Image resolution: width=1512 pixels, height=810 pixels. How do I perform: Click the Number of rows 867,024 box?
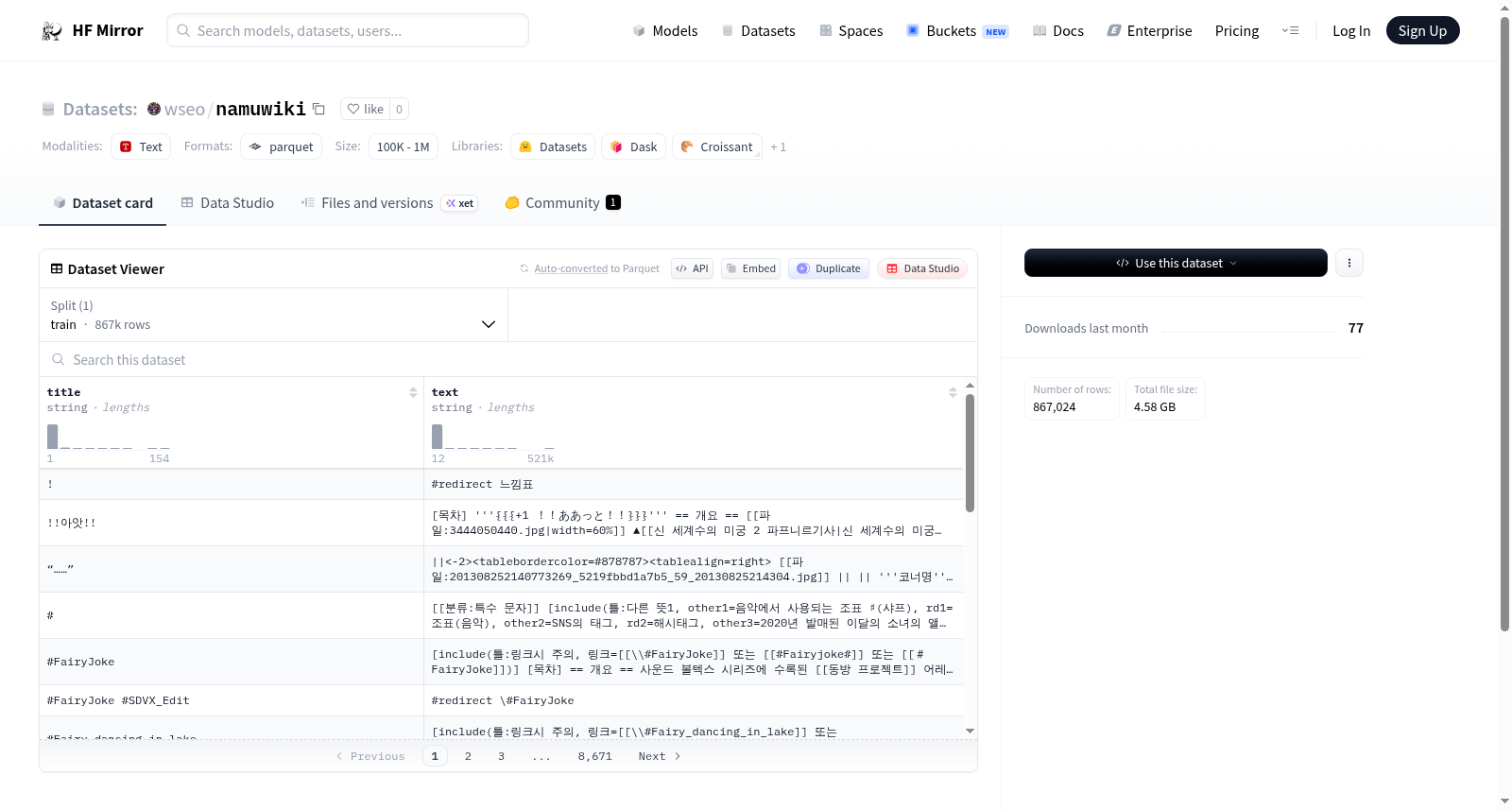pyautogui.click(x=1072, y=399)
